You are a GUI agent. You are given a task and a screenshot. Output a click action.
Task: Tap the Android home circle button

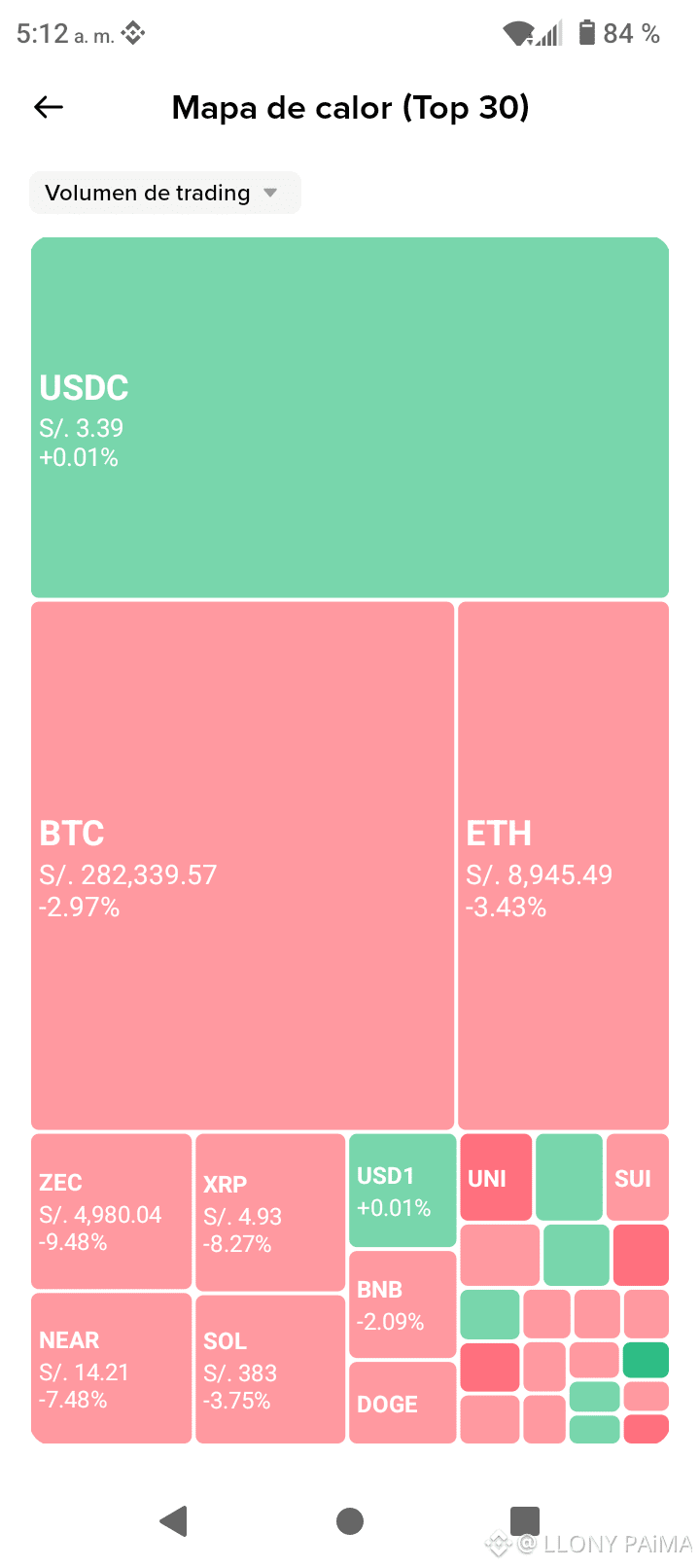click(x=350, y=1520)
